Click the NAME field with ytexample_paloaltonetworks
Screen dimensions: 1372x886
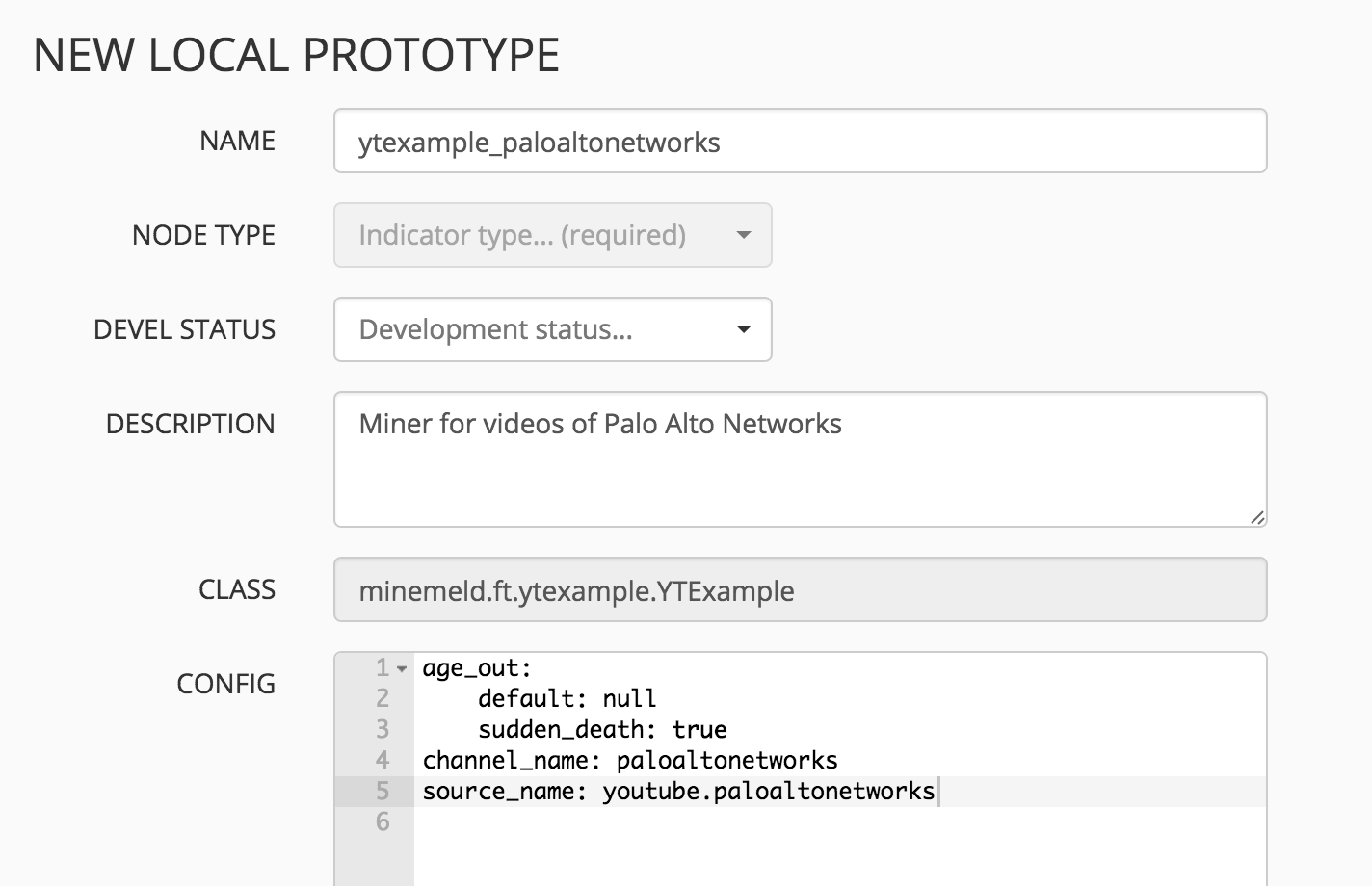point(800,142)
